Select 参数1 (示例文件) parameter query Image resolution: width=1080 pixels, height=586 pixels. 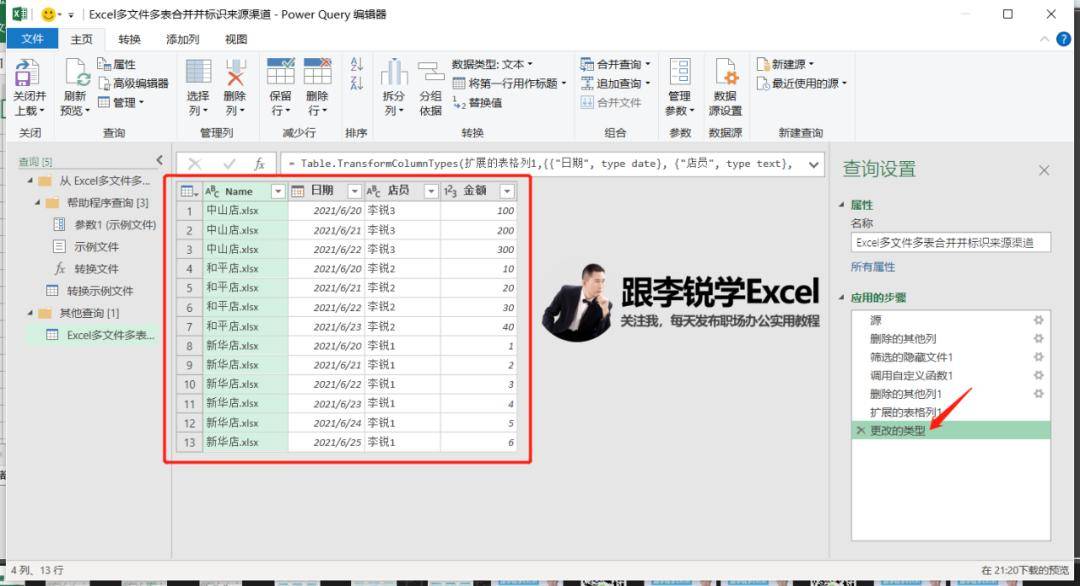pyautogui.click(x=114, y=224)
